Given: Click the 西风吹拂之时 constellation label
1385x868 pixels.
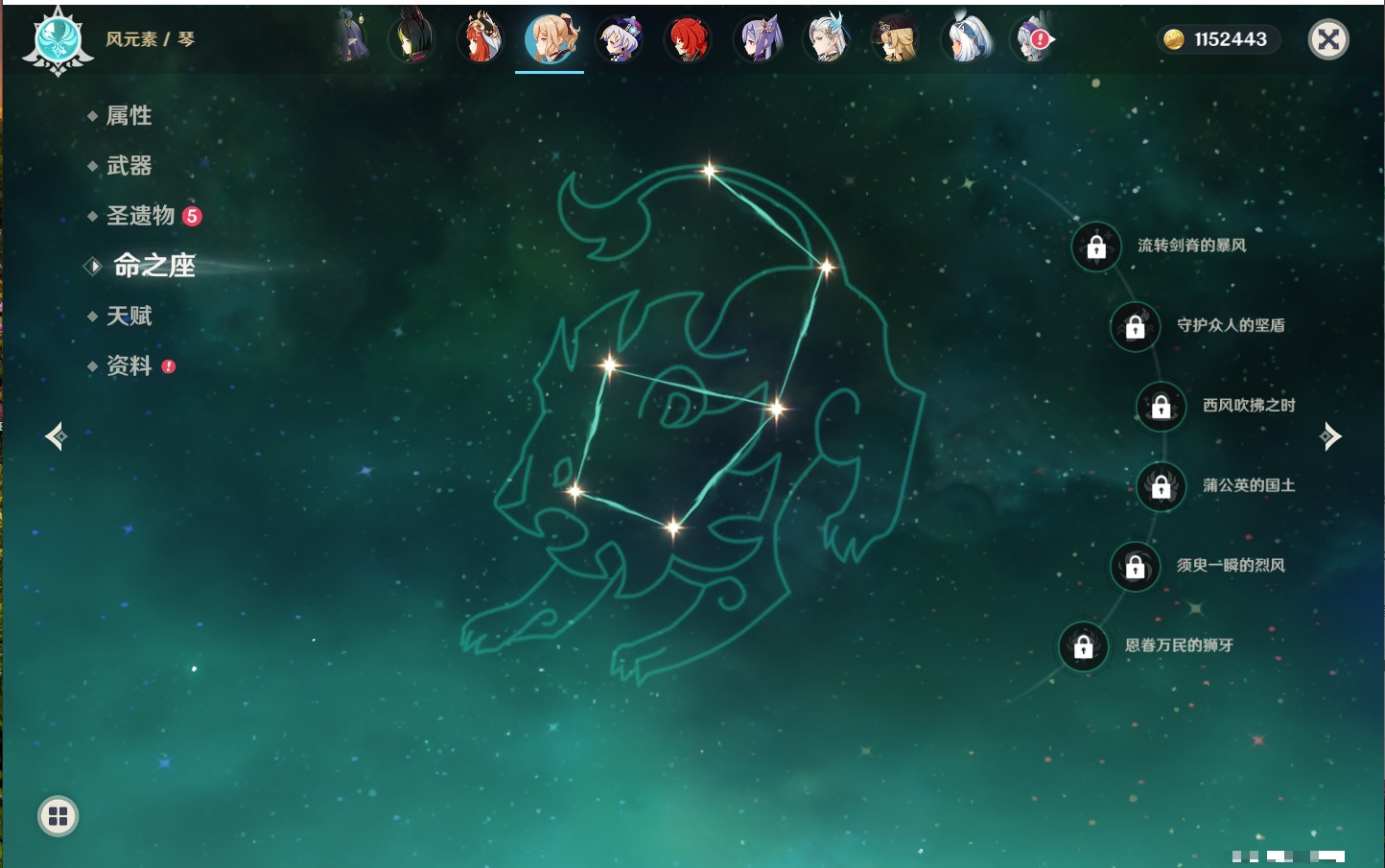Looking at the screenshot, I should [1249, 405].
